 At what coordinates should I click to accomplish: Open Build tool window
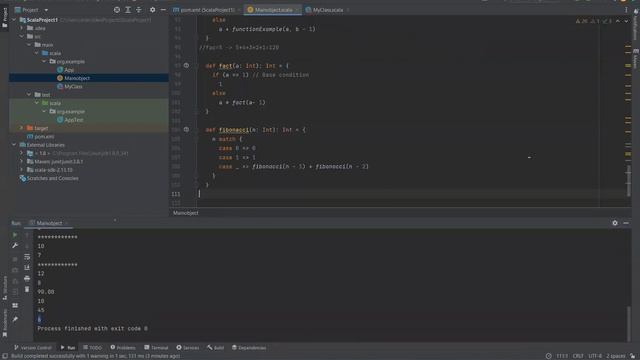(x=216, y=348)
